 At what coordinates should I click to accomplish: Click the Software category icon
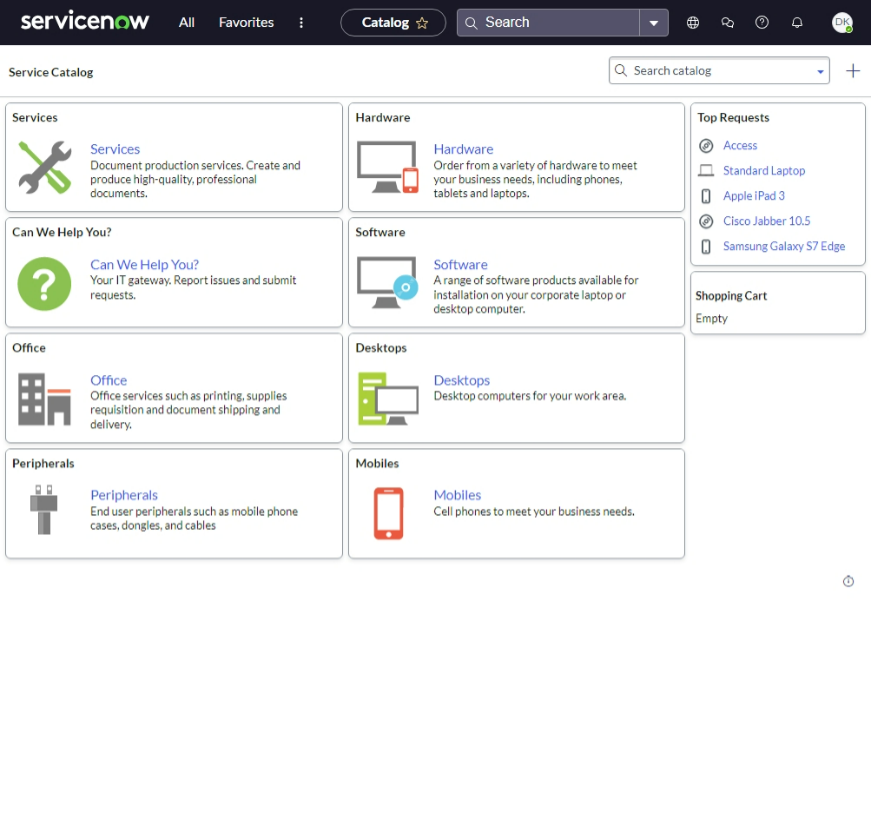coord(388,284)
